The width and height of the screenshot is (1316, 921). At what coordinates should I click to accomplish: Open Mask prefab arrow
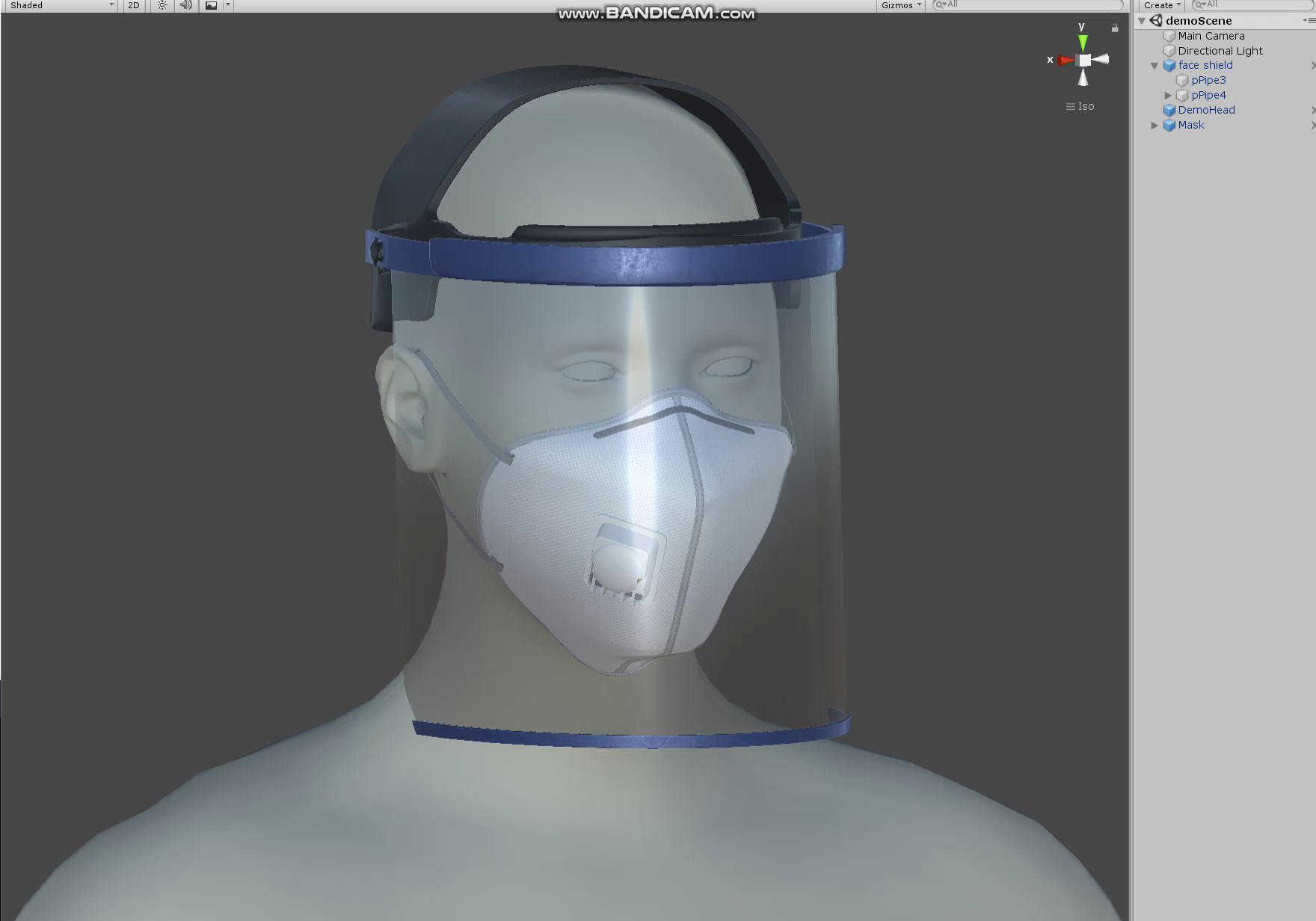point(1313,126)
